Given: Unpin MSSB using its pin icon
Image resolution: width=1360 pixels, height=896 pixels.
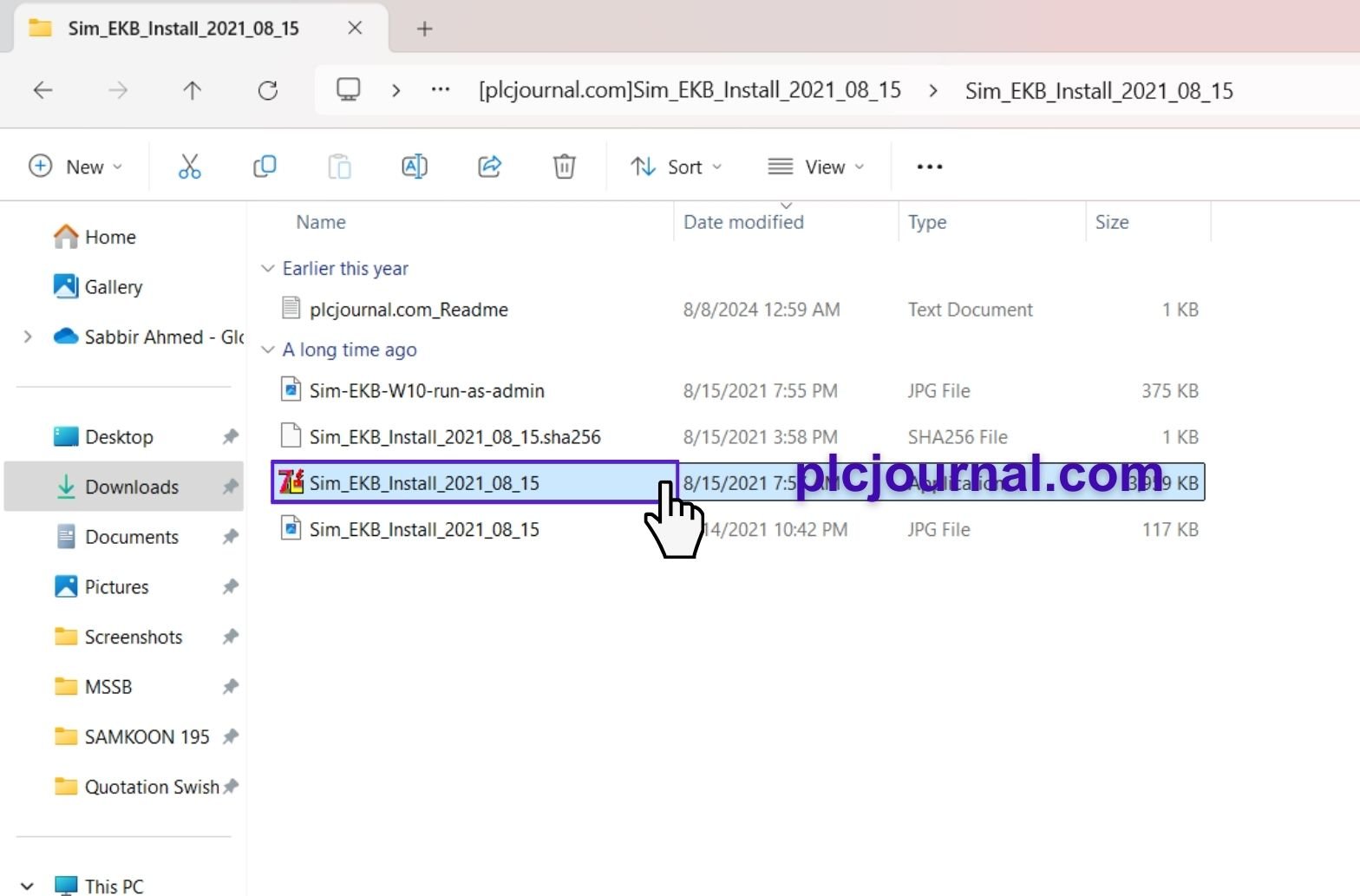Looking at the screenshot, I should click(x=230, y=687).
